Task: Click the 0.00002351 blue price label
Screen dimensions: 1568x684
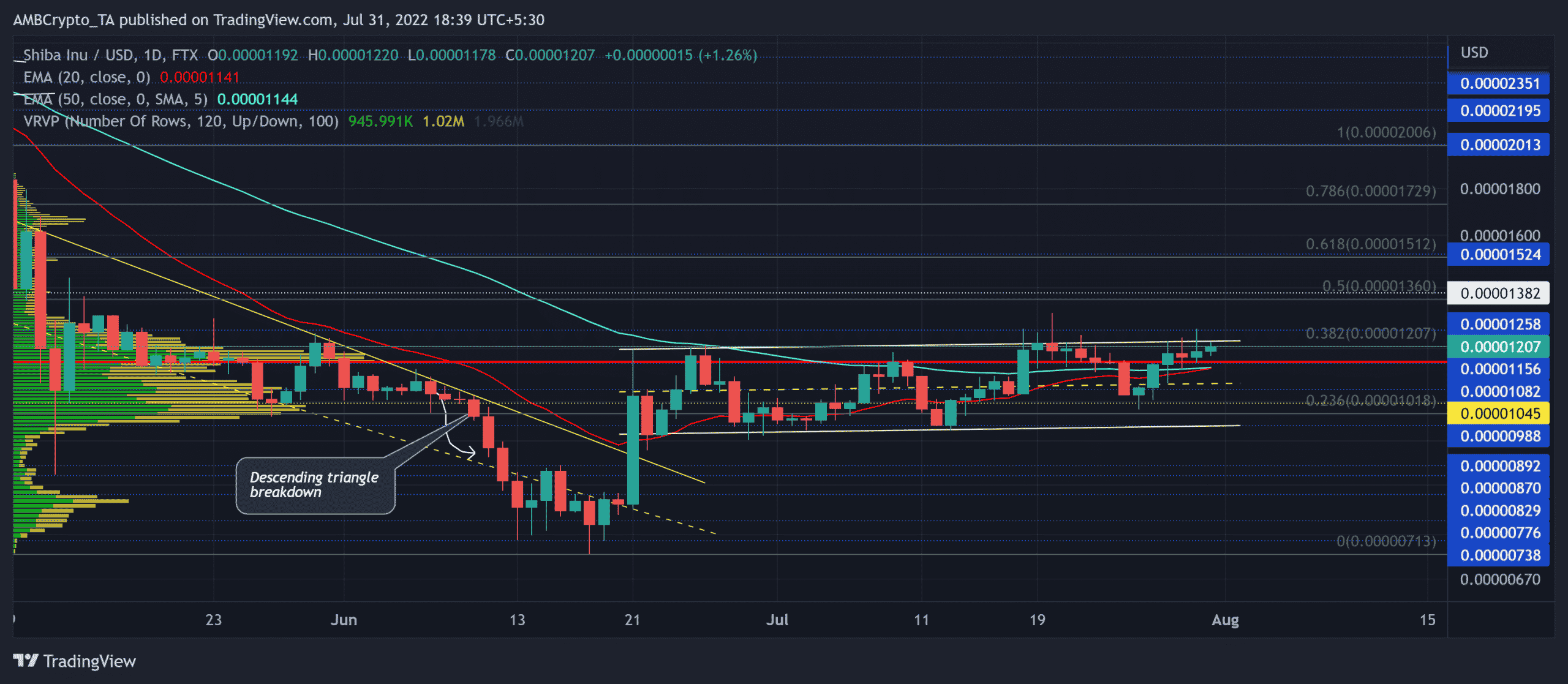Action: pyautogui.click(x=1498, y=84)
